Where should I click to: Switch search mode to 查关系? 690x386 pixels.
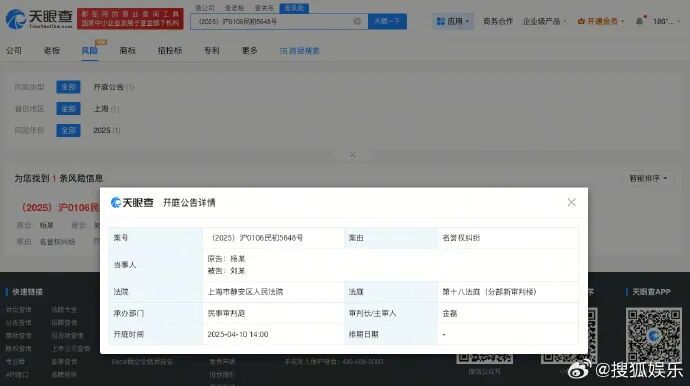264,8
